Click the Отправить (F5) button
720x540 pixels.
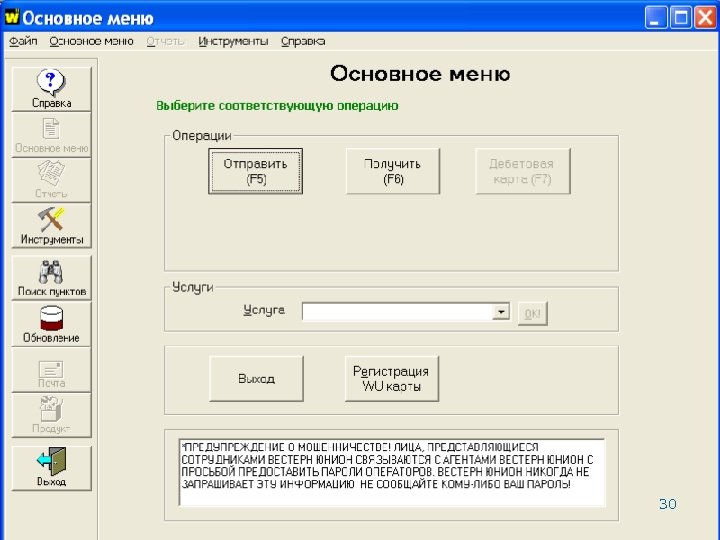255,171
